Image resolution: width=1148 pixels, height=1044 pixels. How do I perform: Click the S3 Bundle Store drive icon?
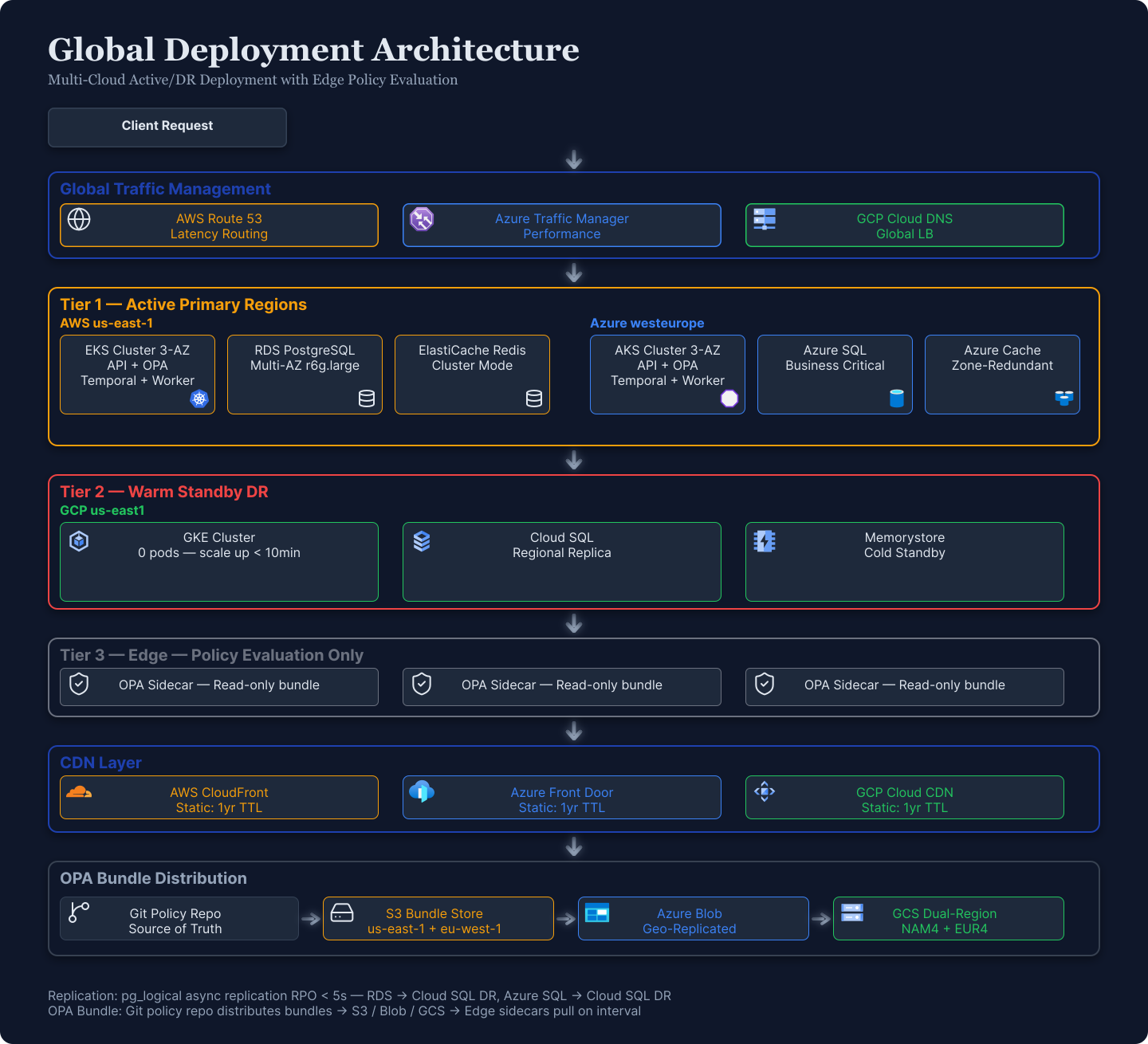[342, 913]
